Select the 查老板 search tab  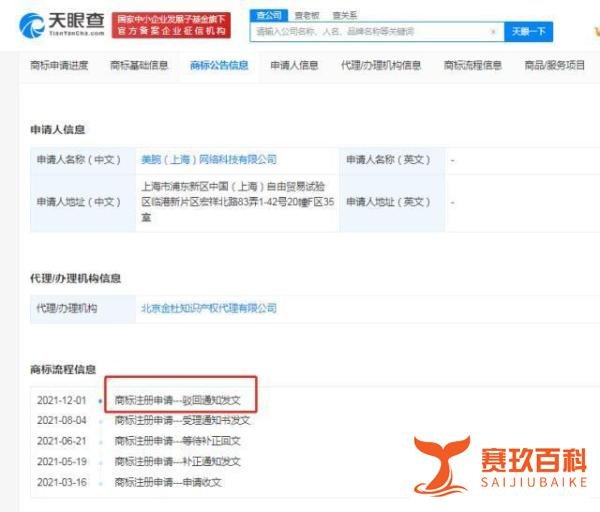pos(307,15)
